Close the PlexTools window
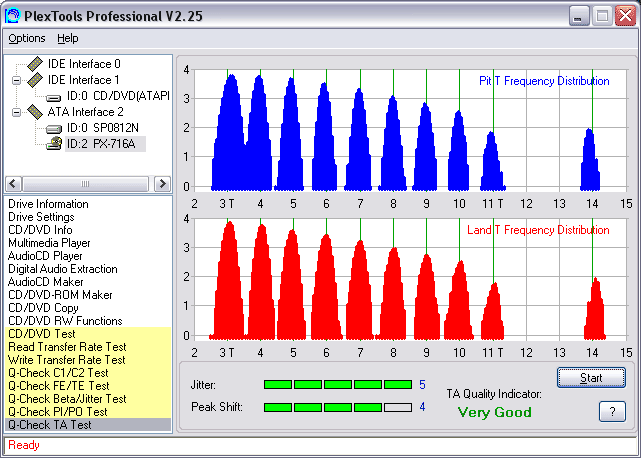Viewport: 641px width, 458px height. [x=625, y=16]
